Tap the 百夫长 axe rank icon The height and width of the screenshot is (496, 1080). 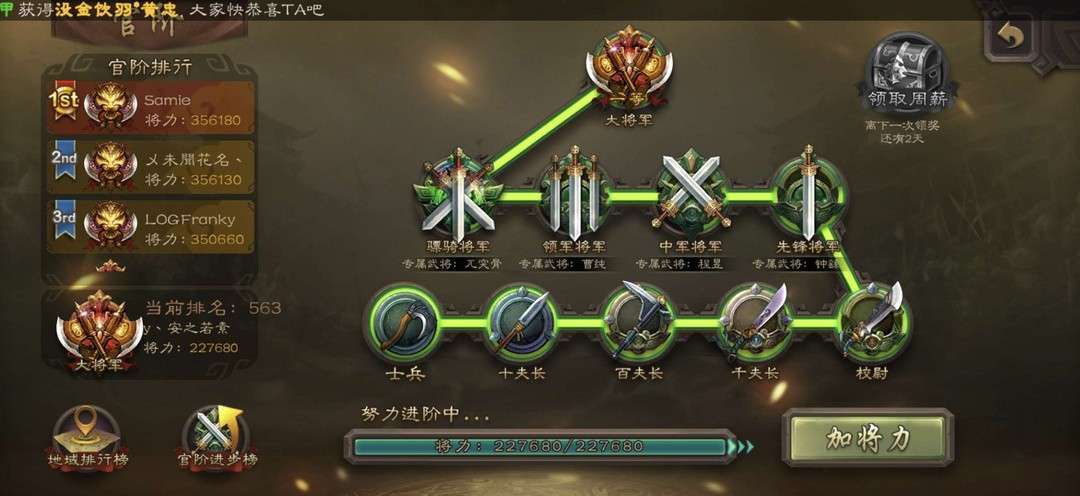(638, 322)
